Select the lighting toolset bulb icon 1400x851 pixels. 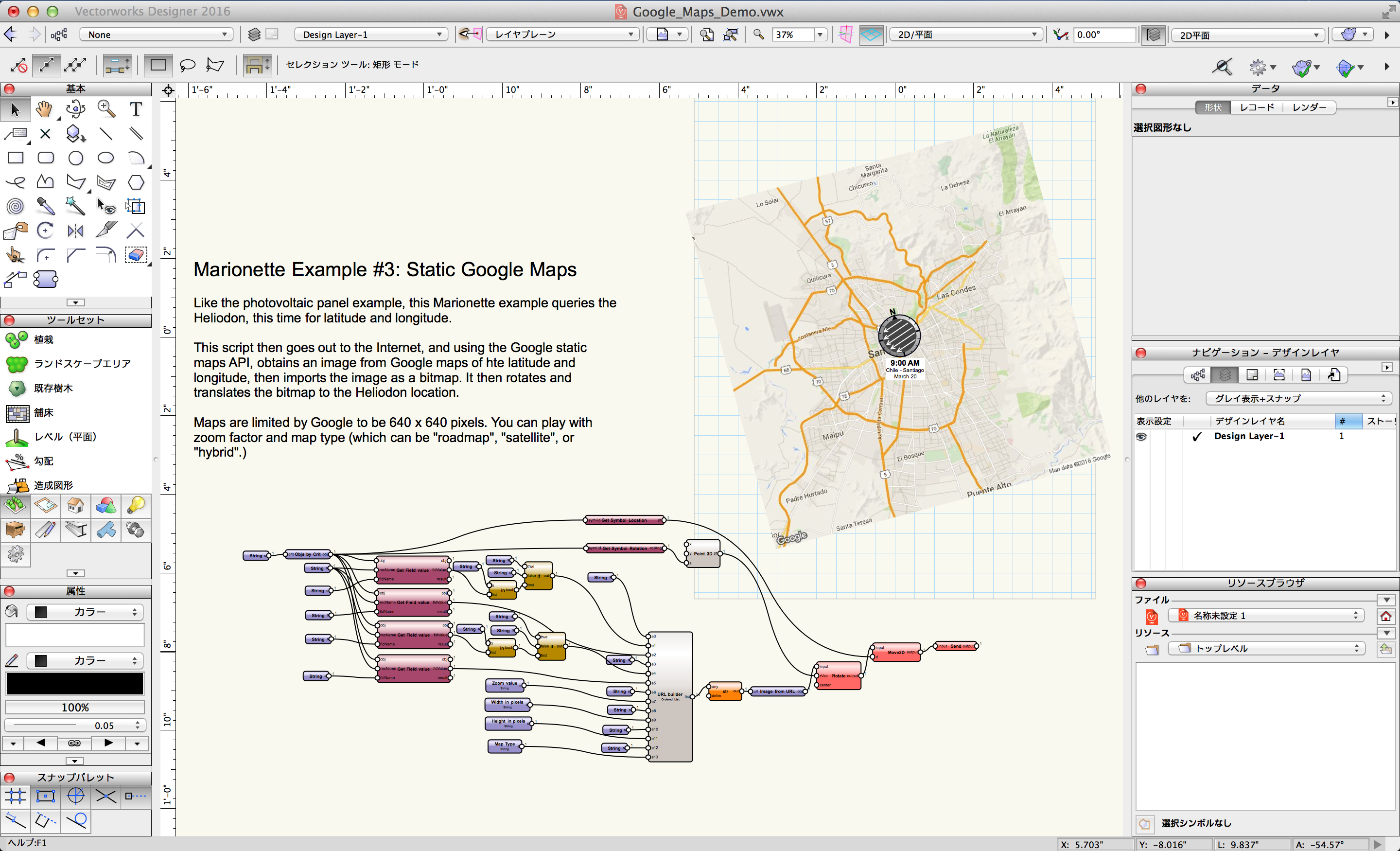[x=136, y=505]
